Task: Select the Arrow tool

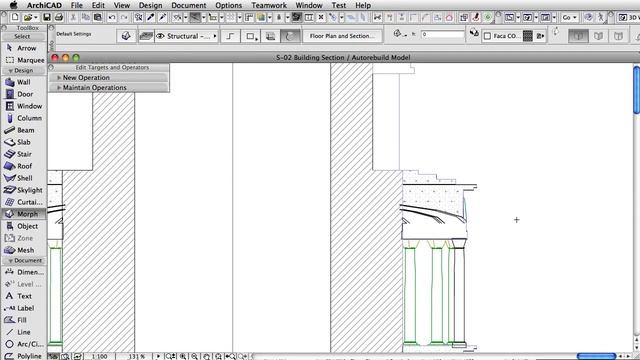Action: pyautogui.click(x=23, y=48)
